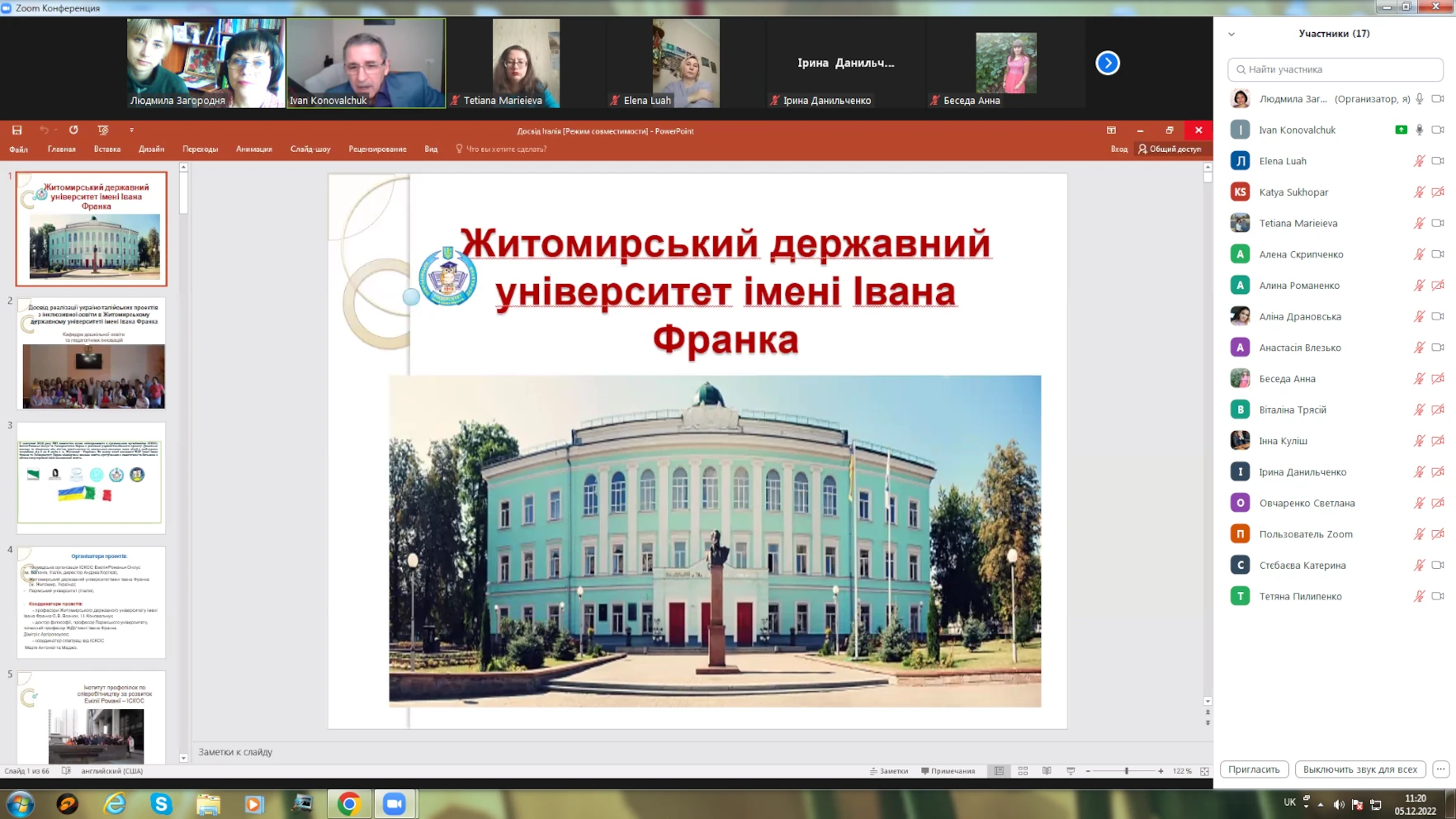Open the Zoom app from the taskbar
The width and height of the screenshot is (1456, 819).
coord(395,804)
